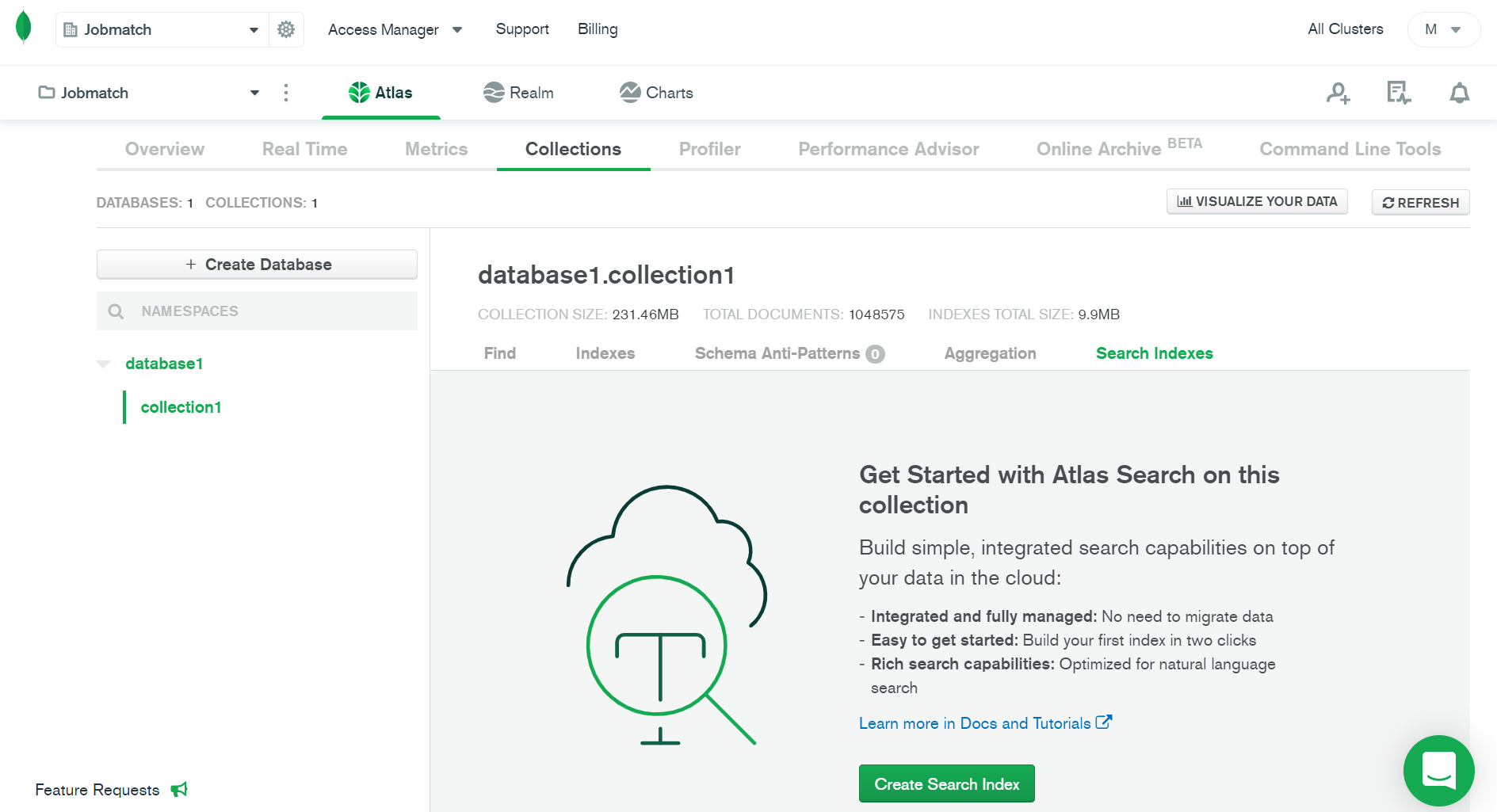
Task: Focus the Namespaces search field
Action: [257, 311]
